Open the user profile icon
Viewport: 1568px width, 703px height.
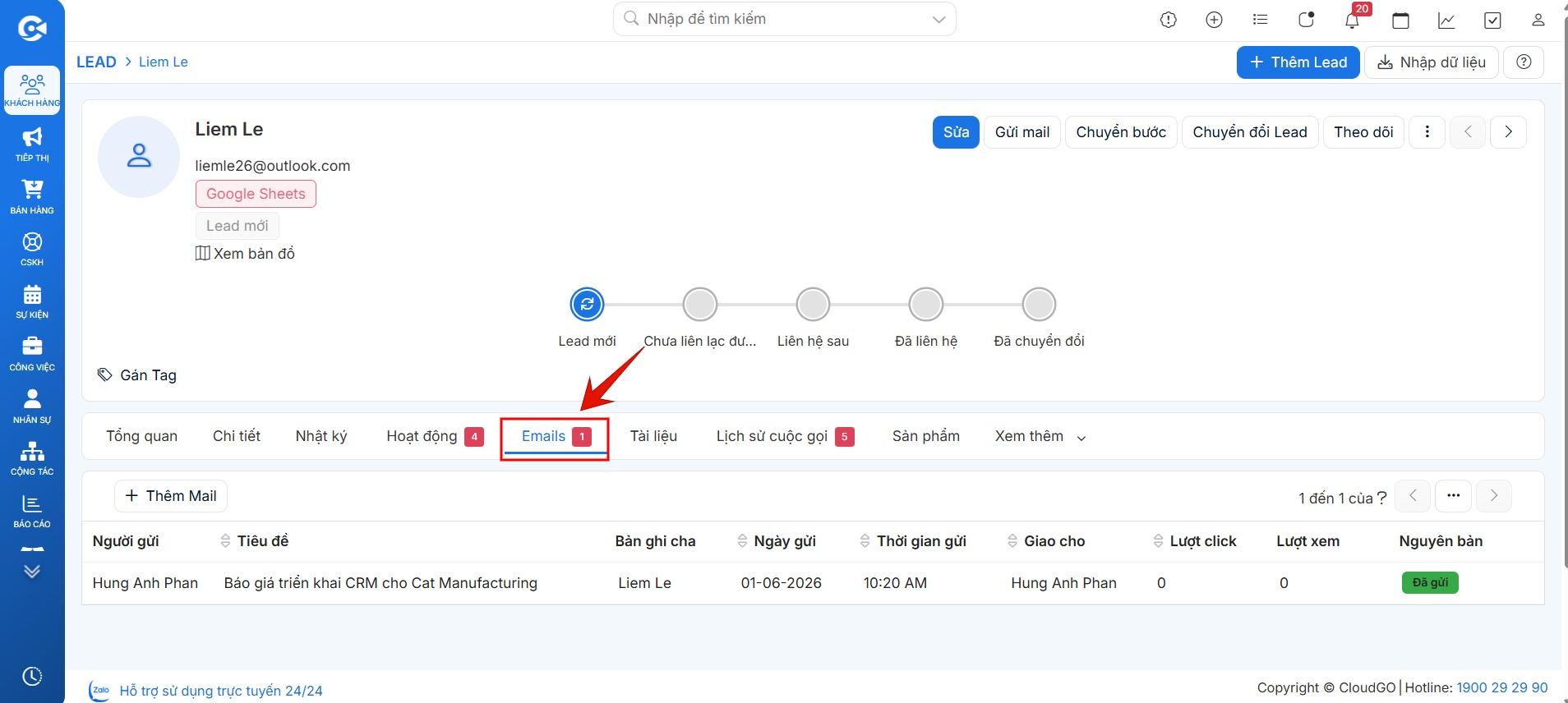pos(1538,20)
